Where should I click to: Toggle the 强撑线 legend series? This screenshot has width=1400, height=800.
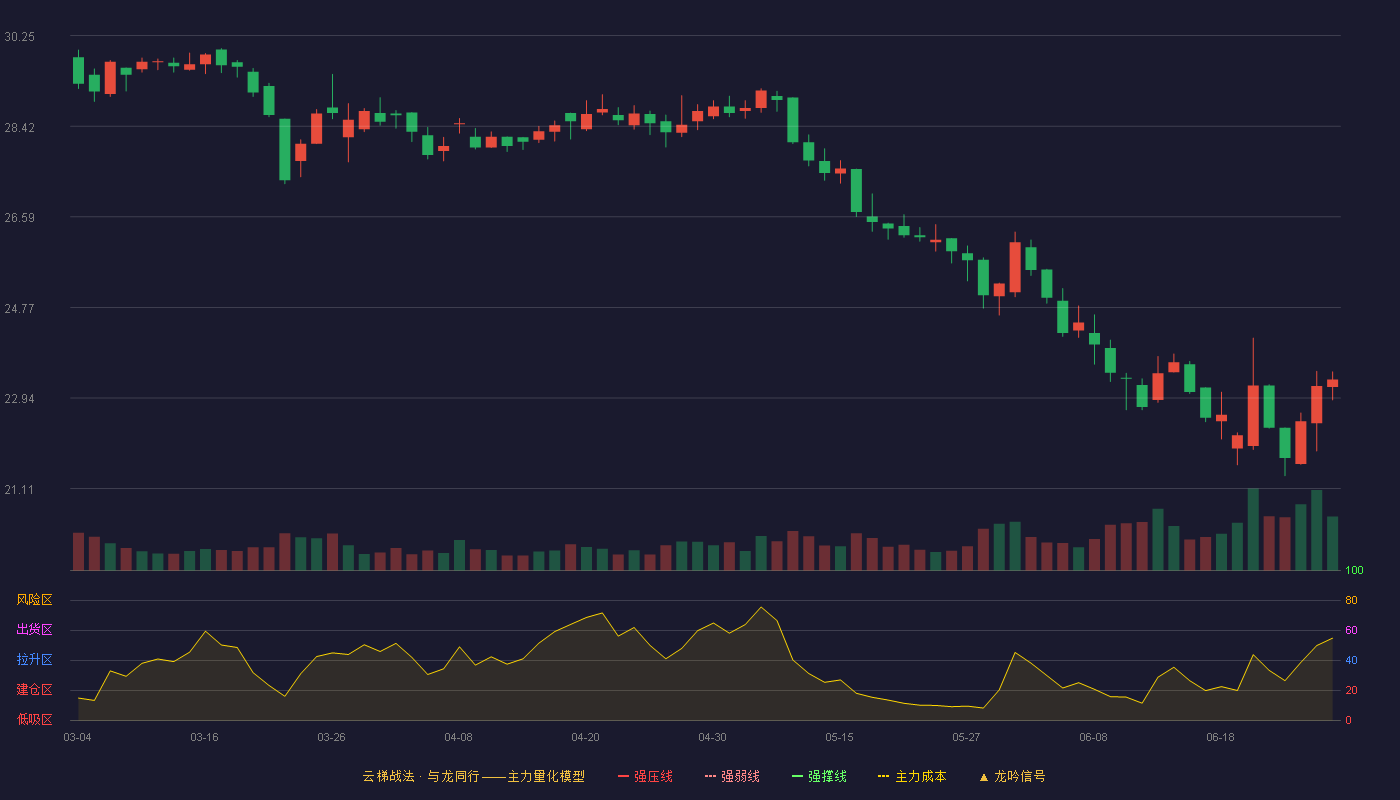tap(819, 776)
